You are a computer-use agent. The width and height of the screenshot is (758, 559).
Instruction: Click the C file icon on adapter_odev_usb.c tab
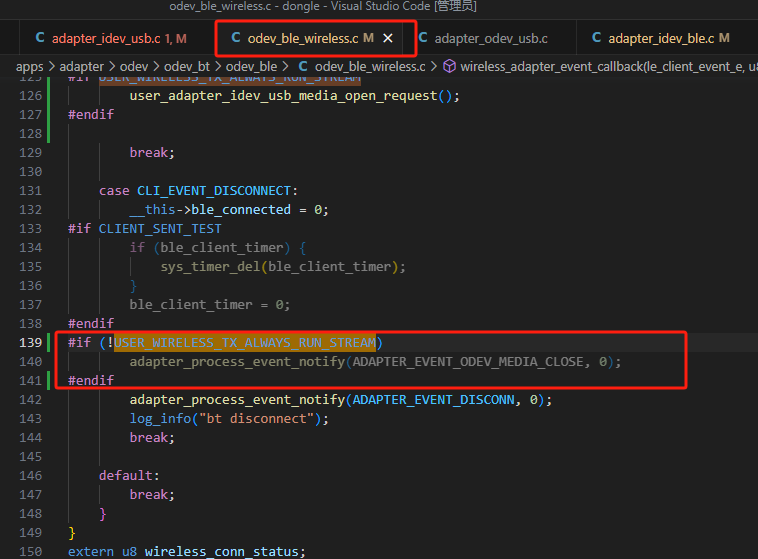423,38
